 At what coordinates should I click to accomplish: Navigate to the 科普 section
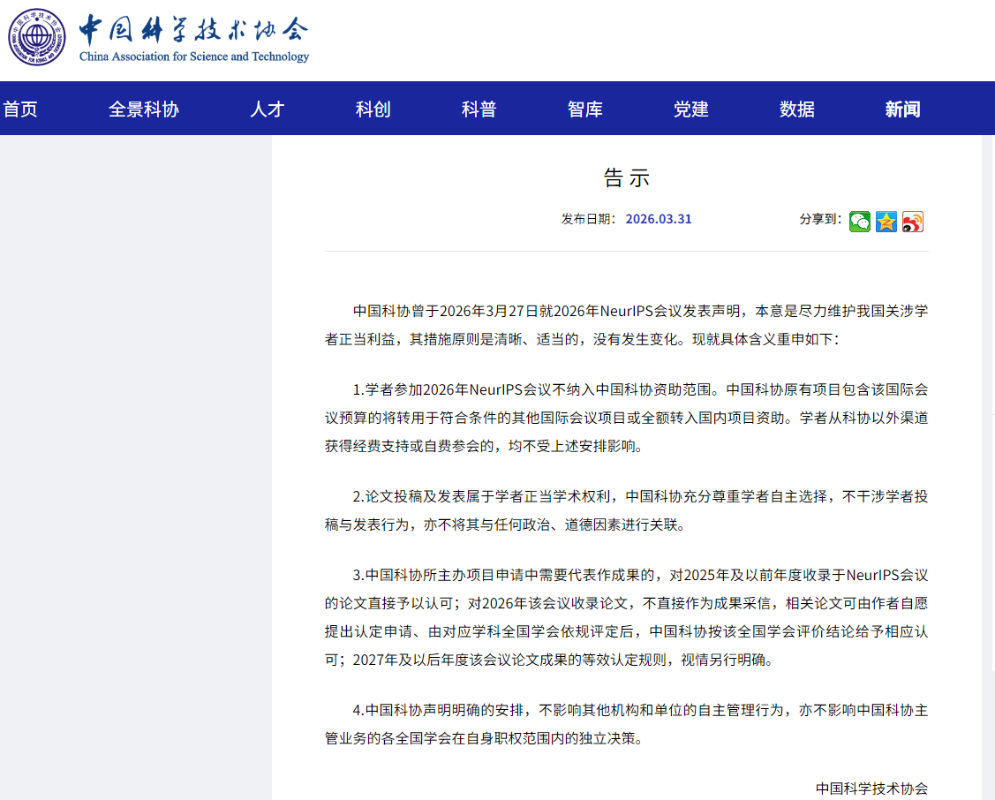[x=479, y=109]
